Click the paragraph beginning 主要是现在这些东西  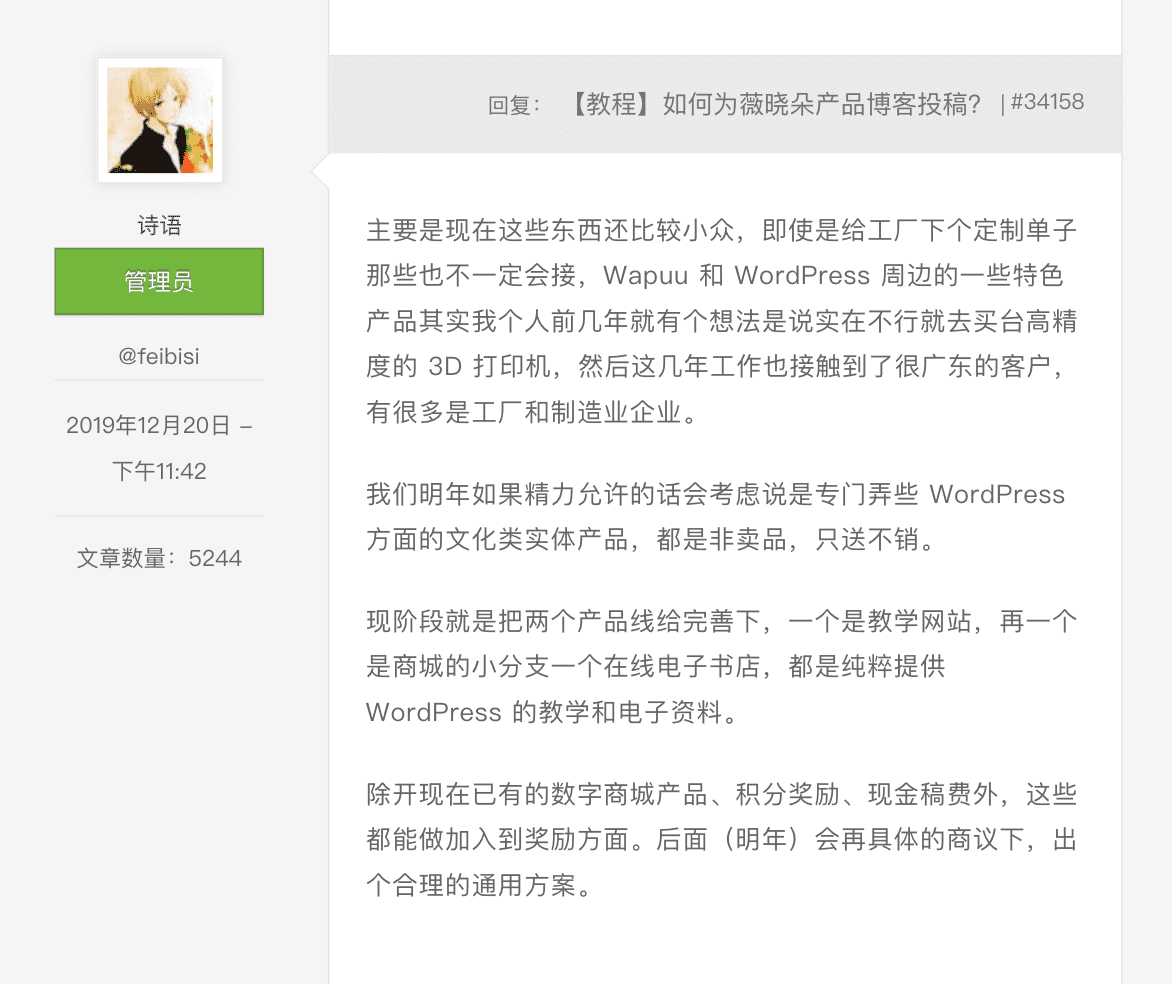721,321
